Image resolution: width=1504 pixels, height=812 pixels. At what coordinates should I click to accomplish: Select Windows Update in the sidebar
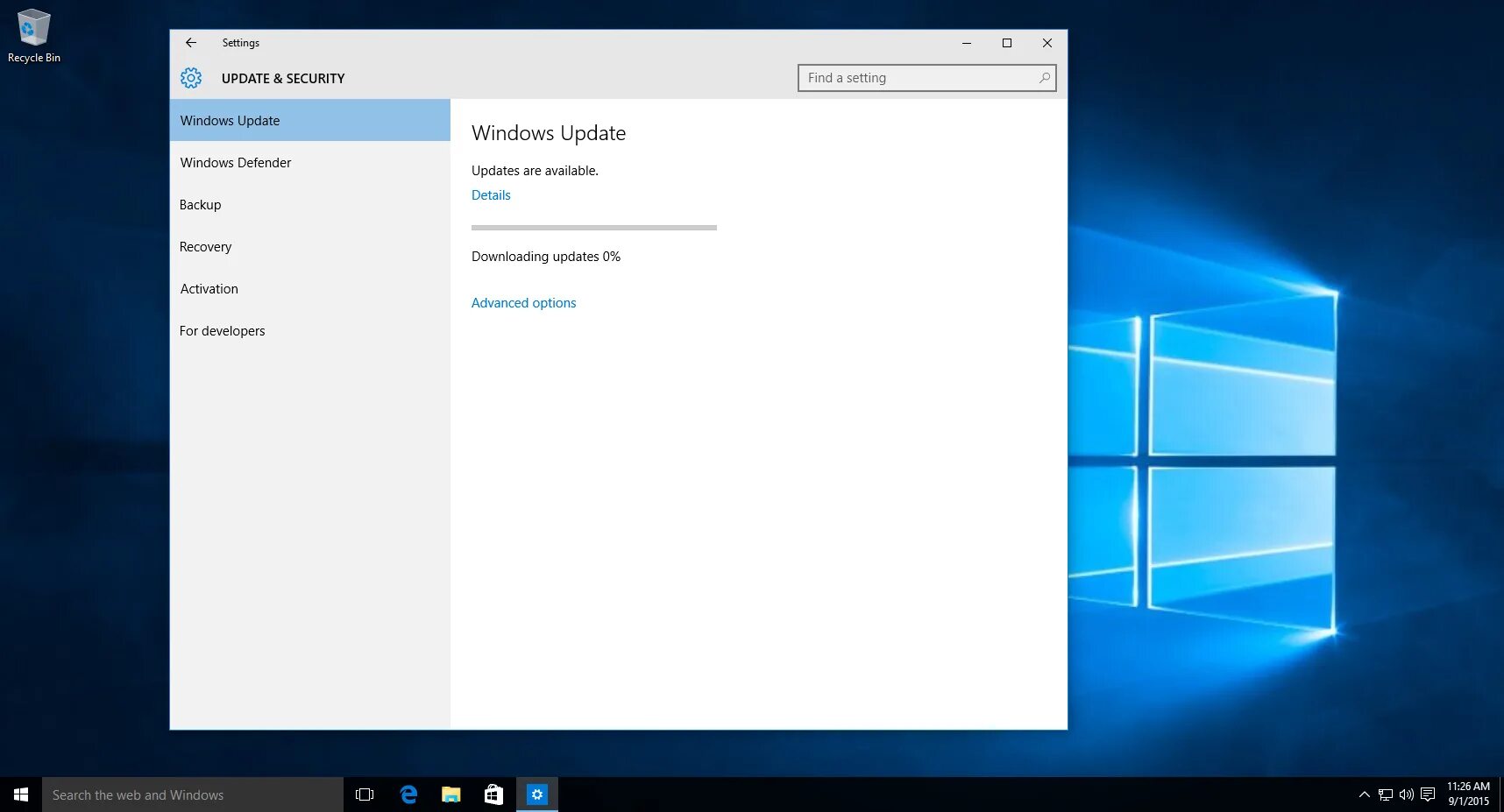click(x=310, y=121)
